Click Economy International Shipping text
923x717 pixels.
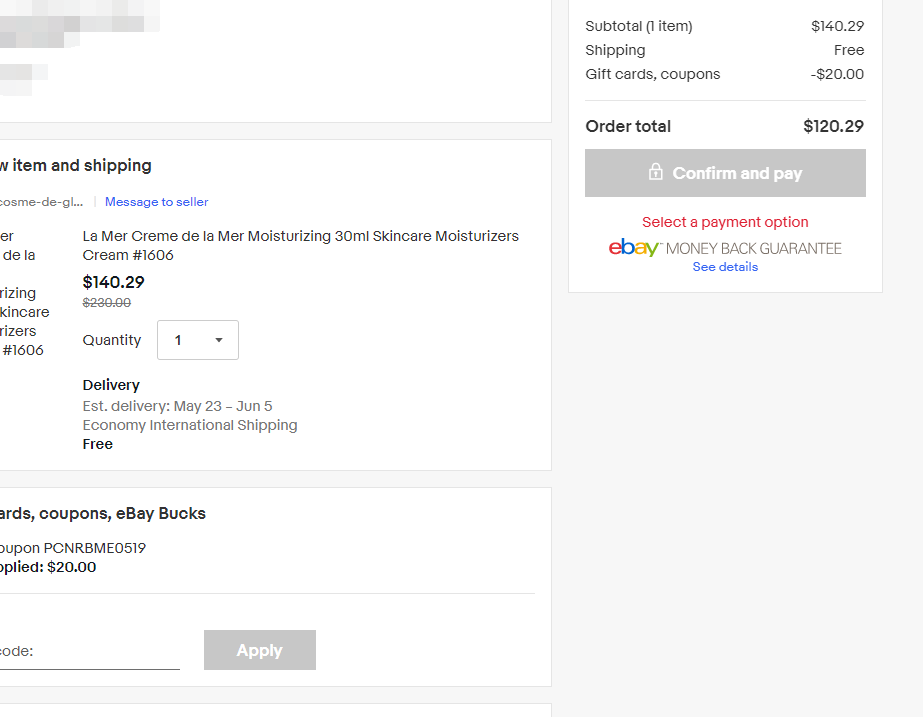[x=190, y=425]
